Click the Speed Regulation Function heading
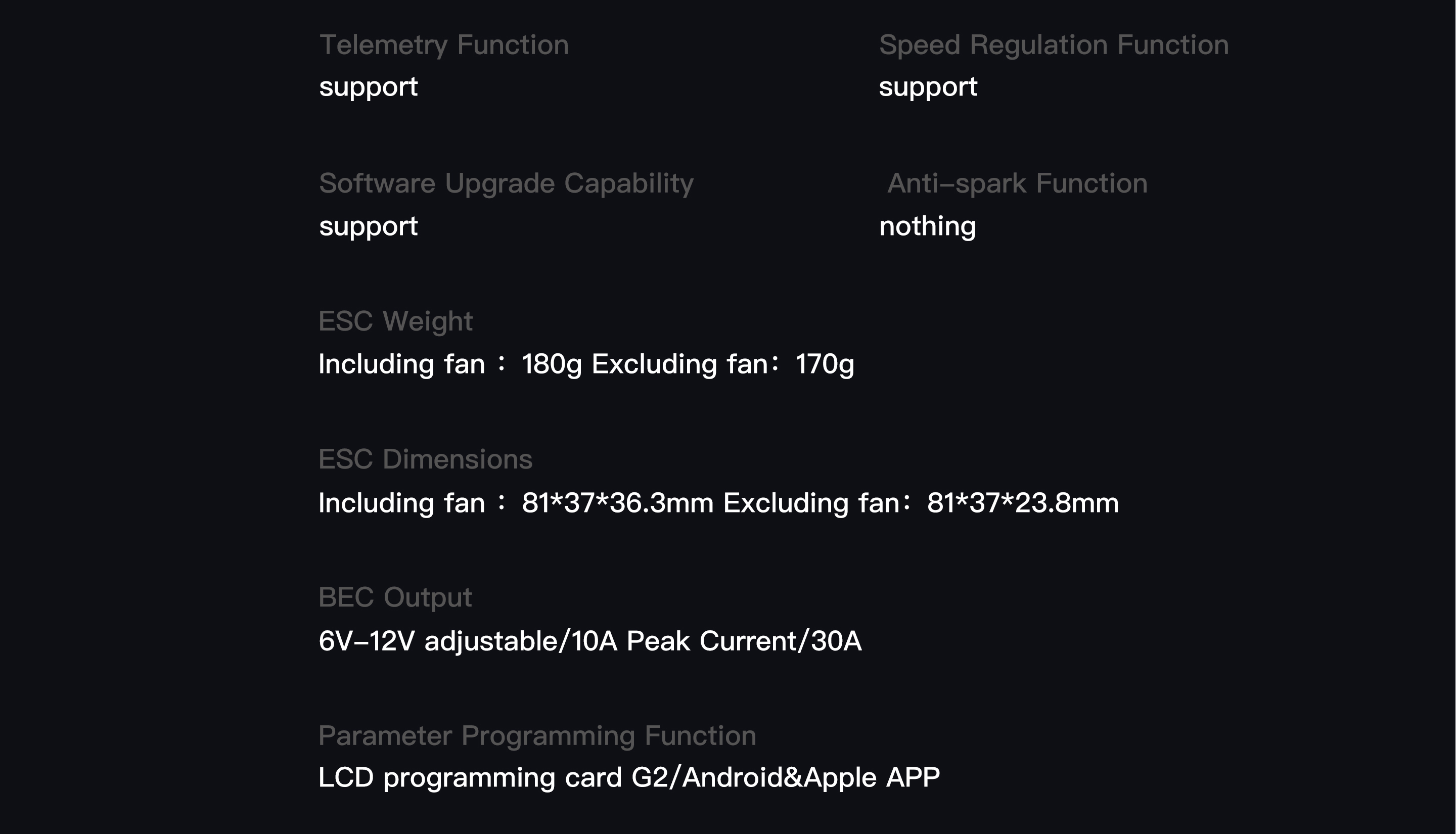 tap(1054, 45)
